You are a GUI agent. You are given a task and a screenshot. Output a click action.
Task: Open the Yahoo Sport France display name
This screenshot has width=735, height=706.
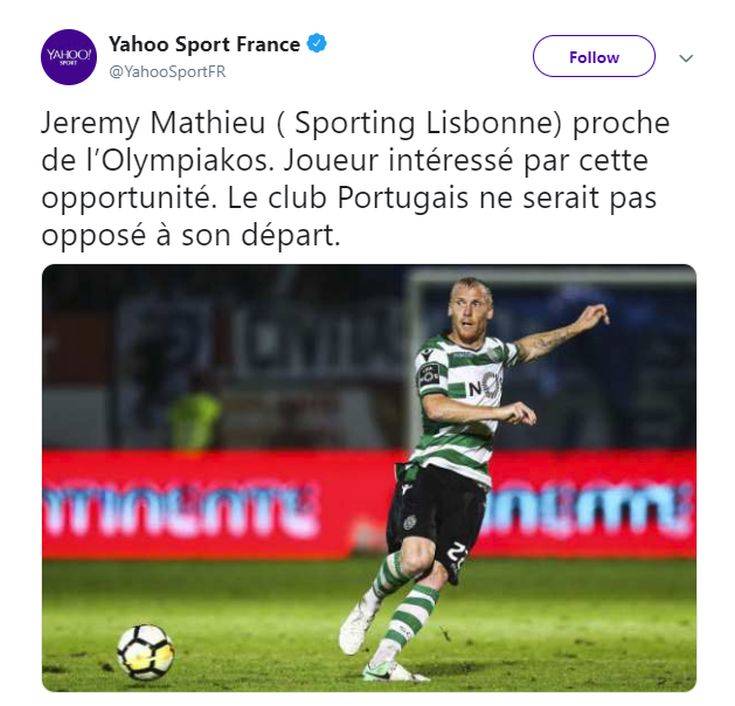204,45
